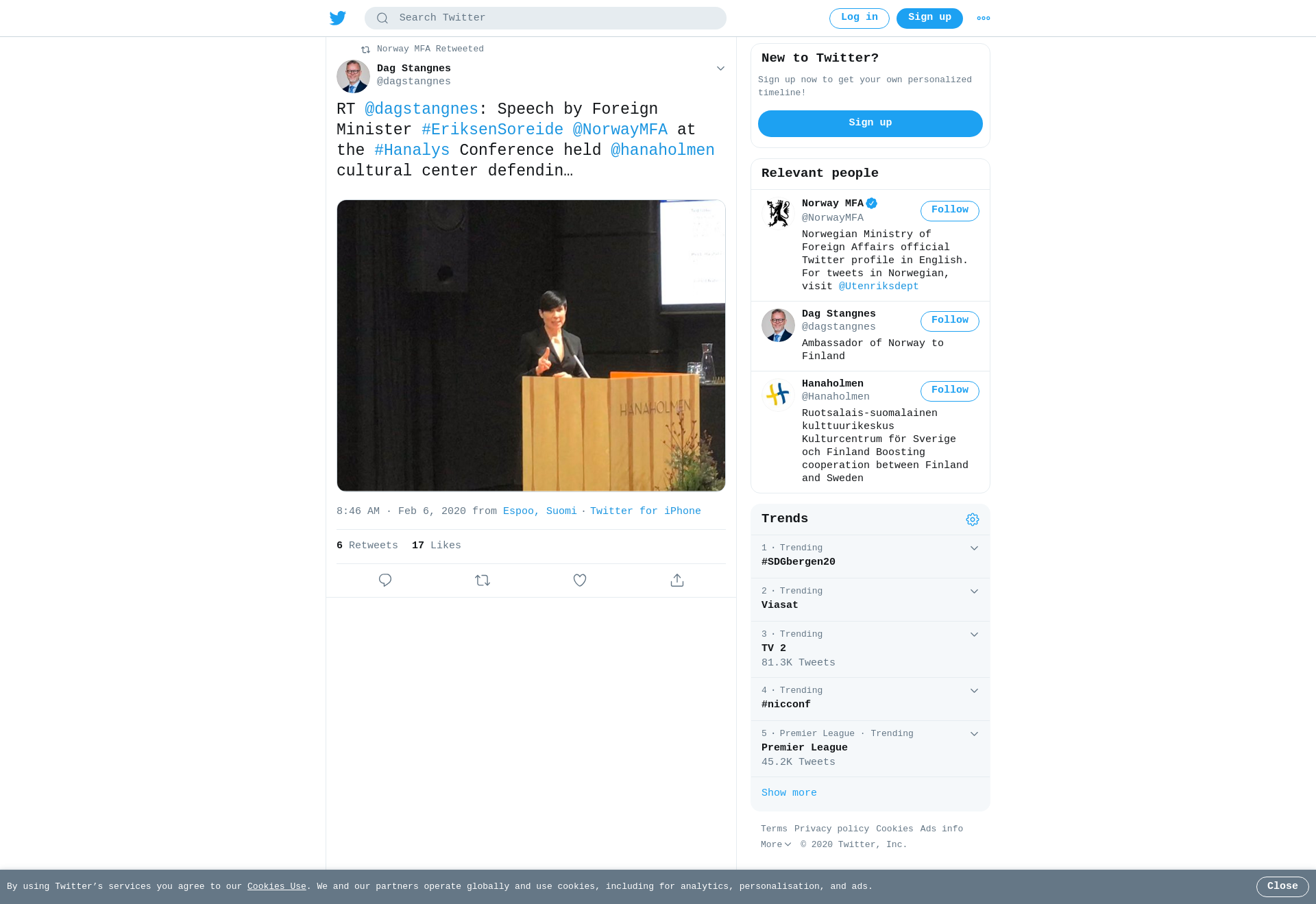1316x904 pixels.
Task: Click Norway MFA coat of arms avatar
Action: point(778,213)
